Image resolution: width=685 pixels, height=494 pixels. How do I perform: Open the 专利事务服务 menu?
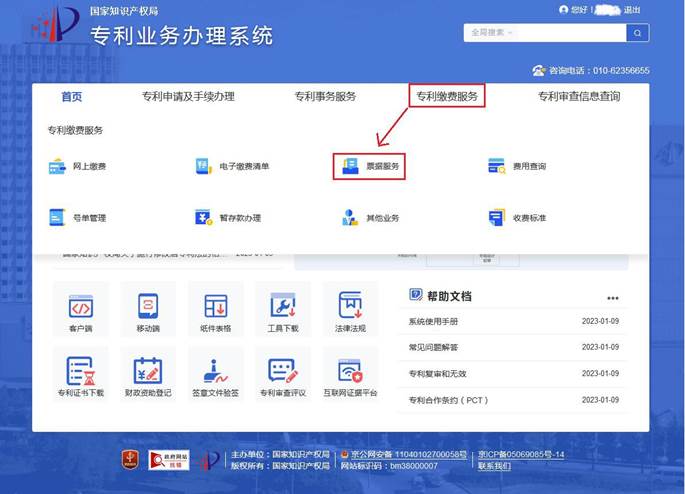tap(325, 97)
